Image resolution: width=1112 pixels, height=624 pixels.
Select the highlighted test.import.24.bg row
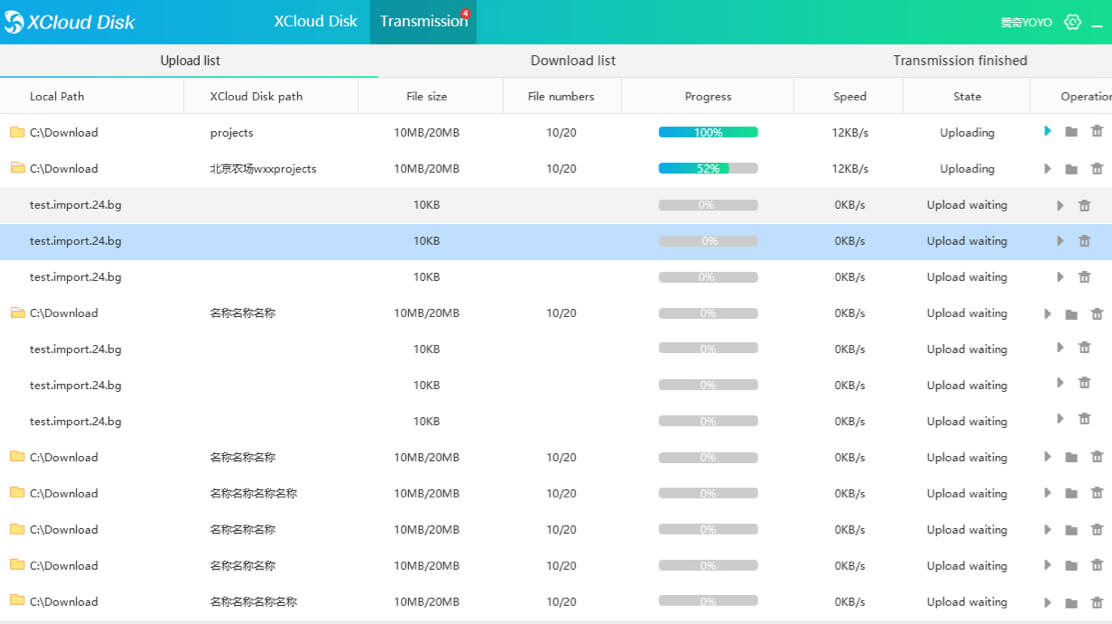click(400, 240)
